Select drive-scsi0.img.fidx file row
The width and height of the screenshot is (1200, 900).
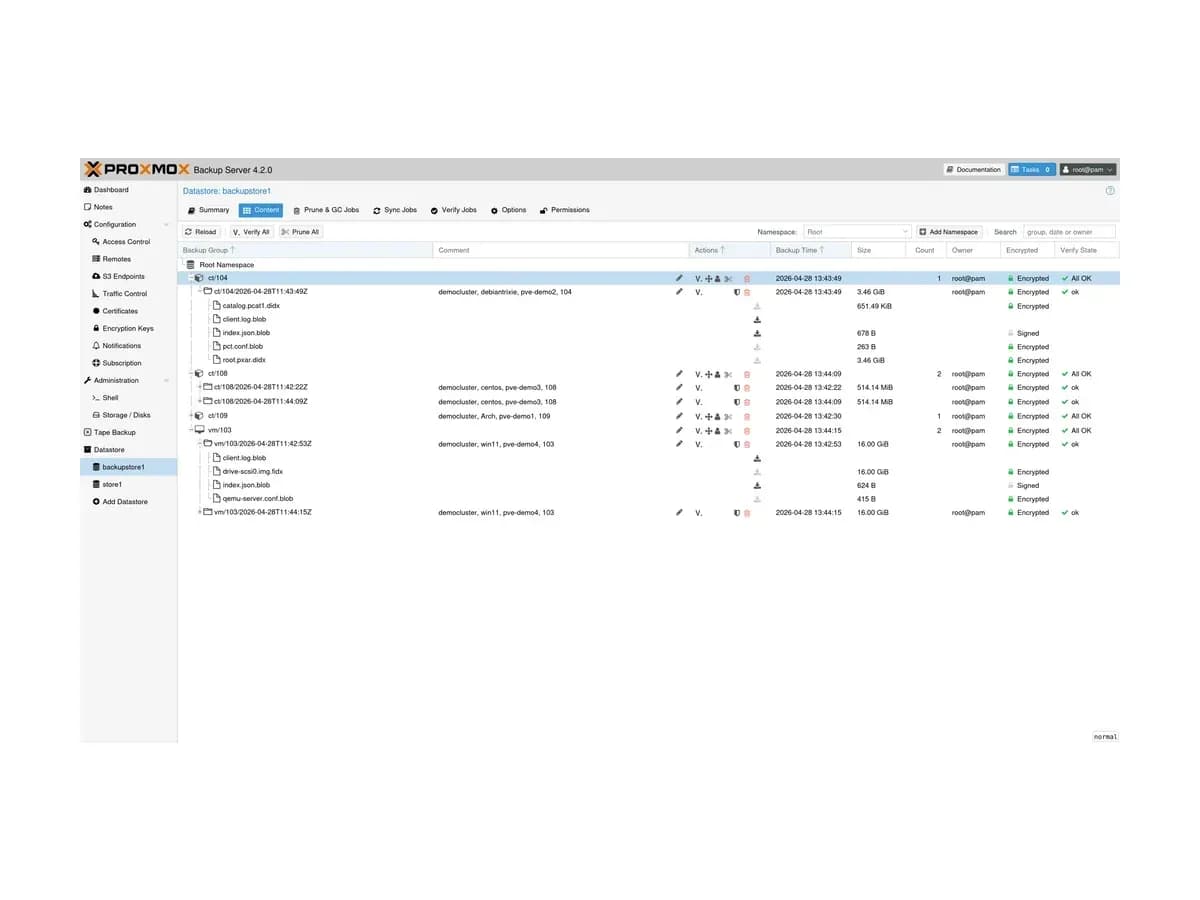(648, 471)
